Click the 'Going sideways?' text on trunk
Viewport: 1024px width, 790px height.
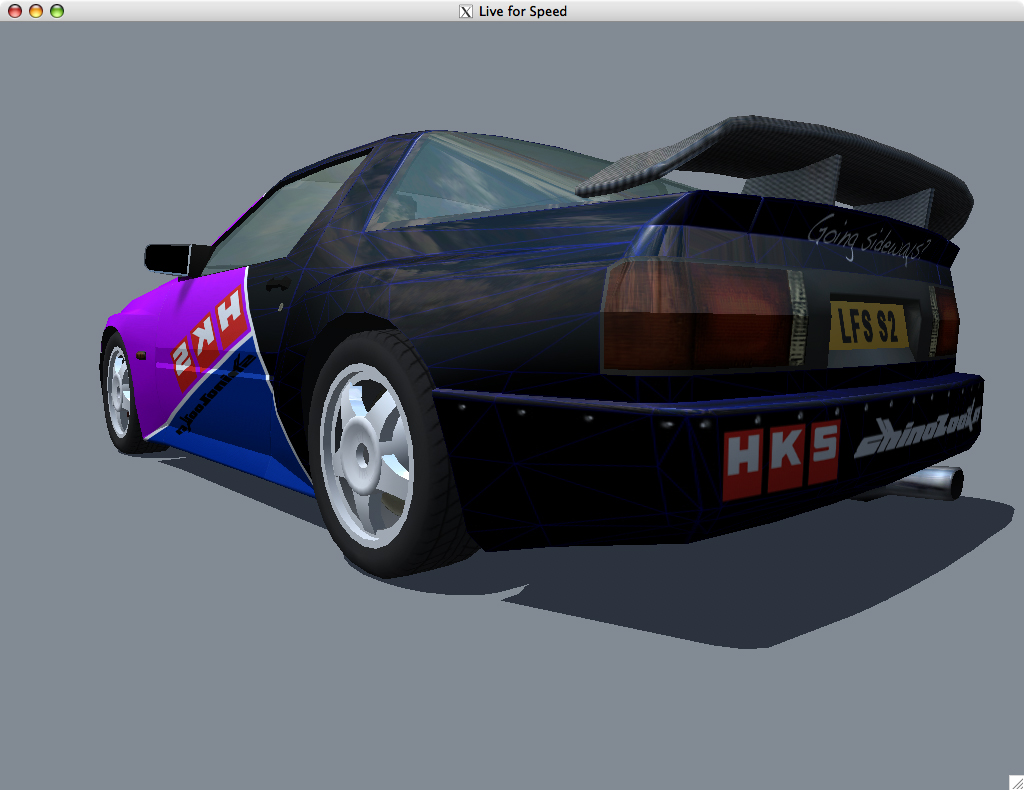[x=867, y=238]
